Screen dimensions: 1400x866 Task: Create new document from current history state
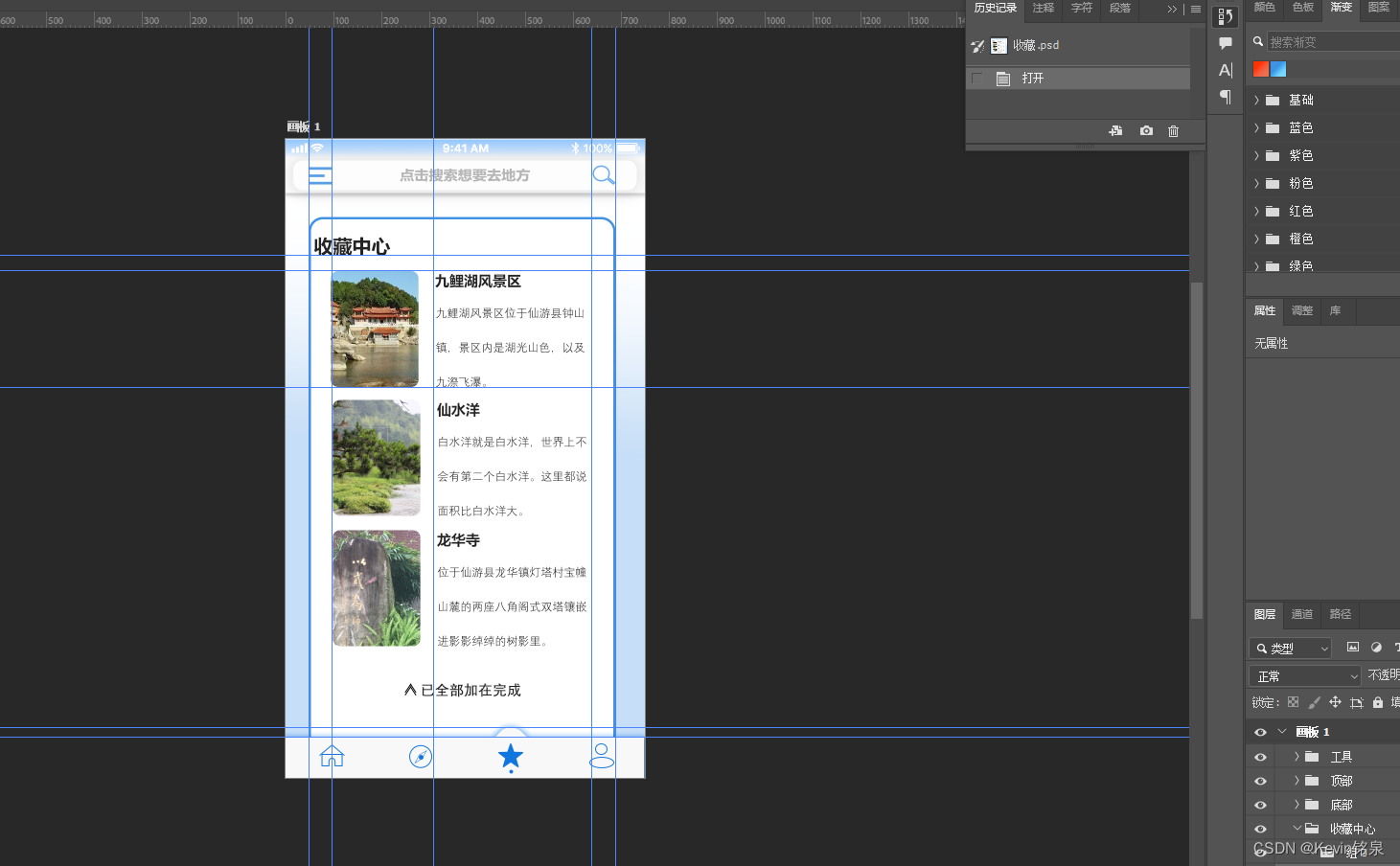1115,130
